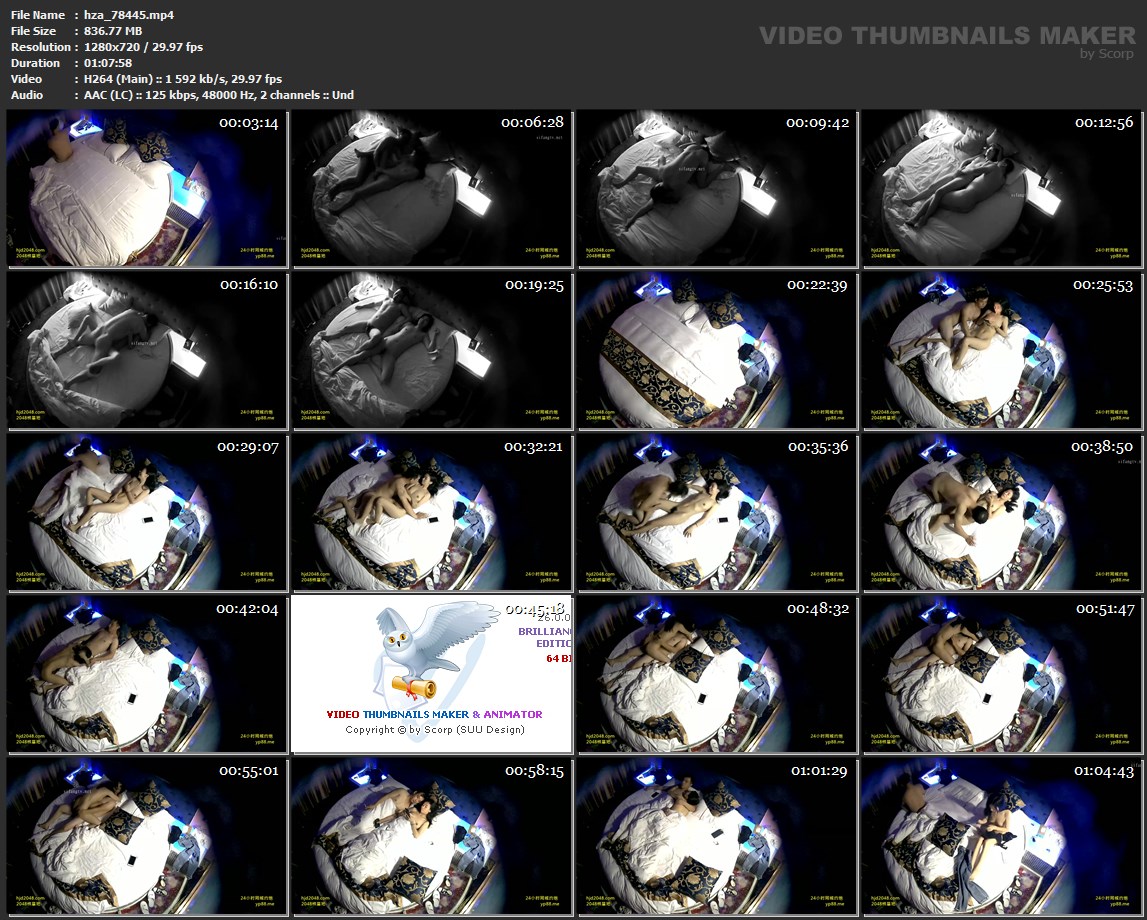Image resolution: width=1147 pixels, height=920 pixels.
Task: Select the frame marked 00:16:10
Action: coord(147,350)
